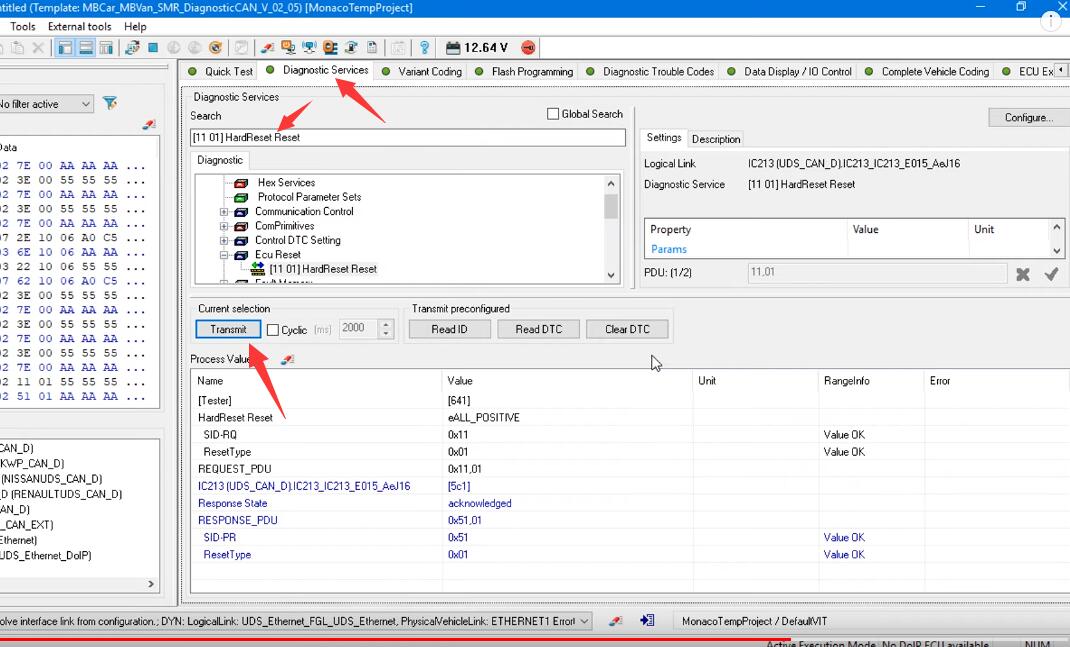Viewport: 1070px width, 647px height.
Task: Expand the Communication Control tree node
Action: click(224, 212)
